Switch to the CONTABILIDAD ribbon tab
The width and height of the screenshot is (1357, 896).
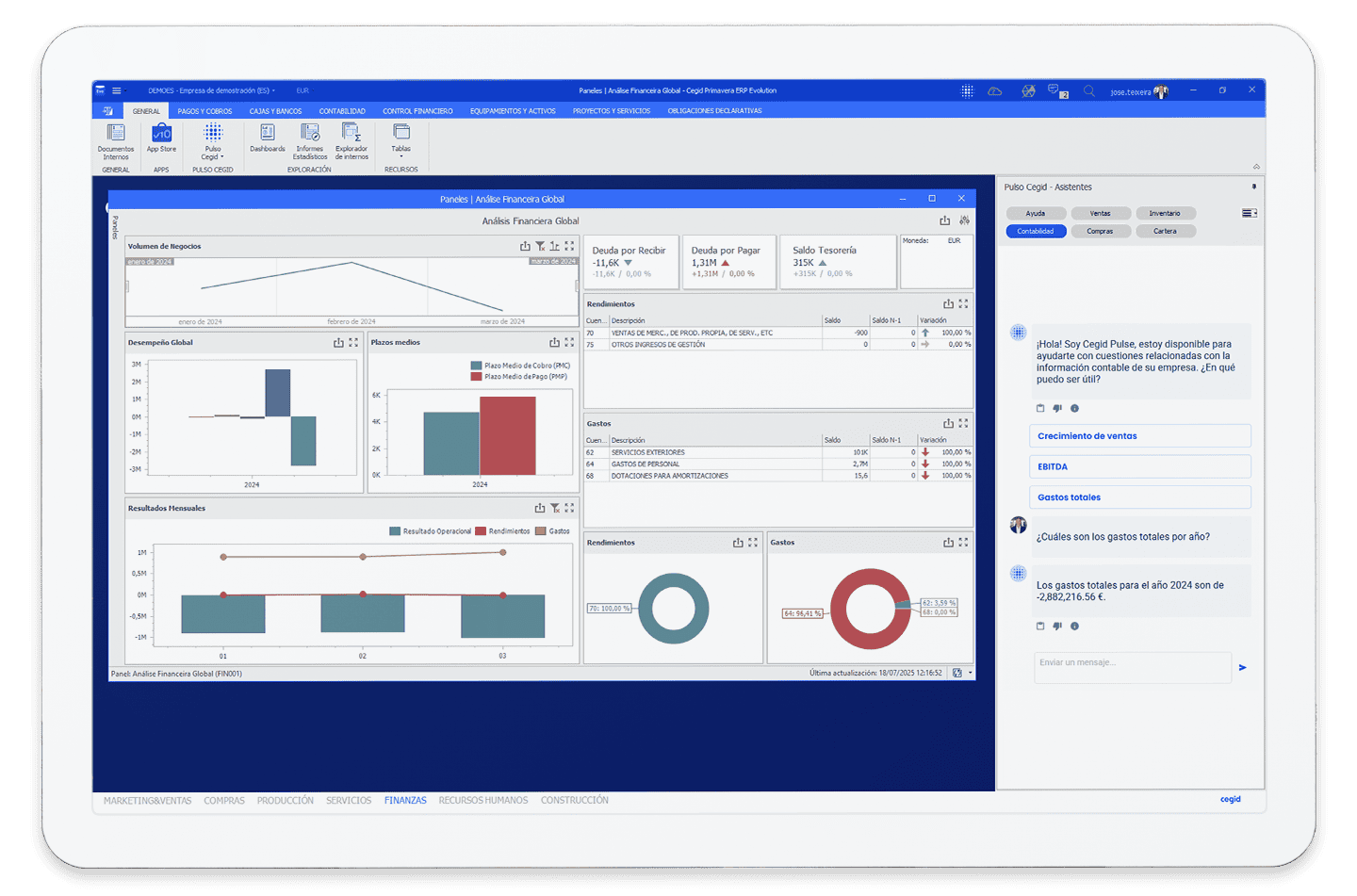point(342,111)
